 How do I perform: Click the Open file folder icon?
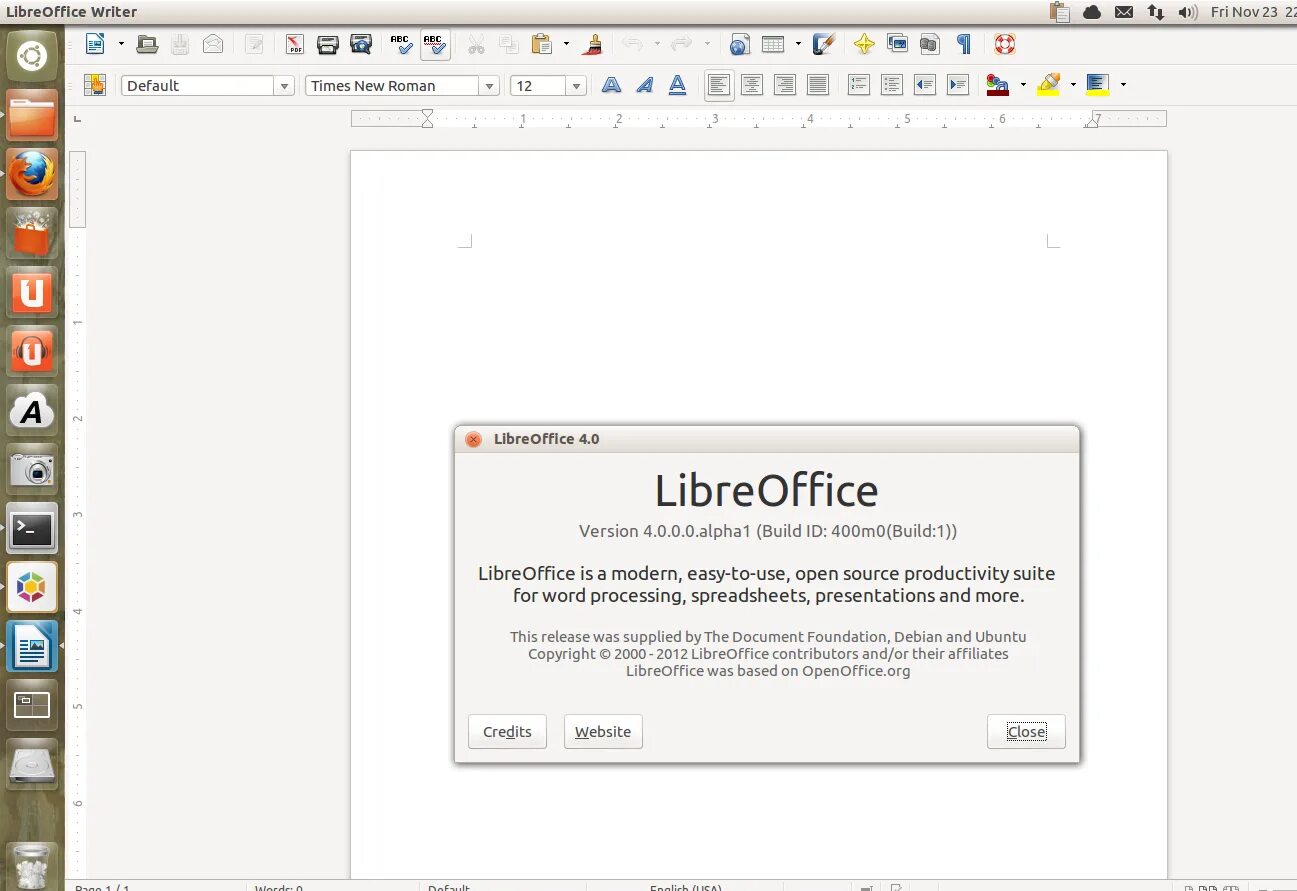point(147,44)
